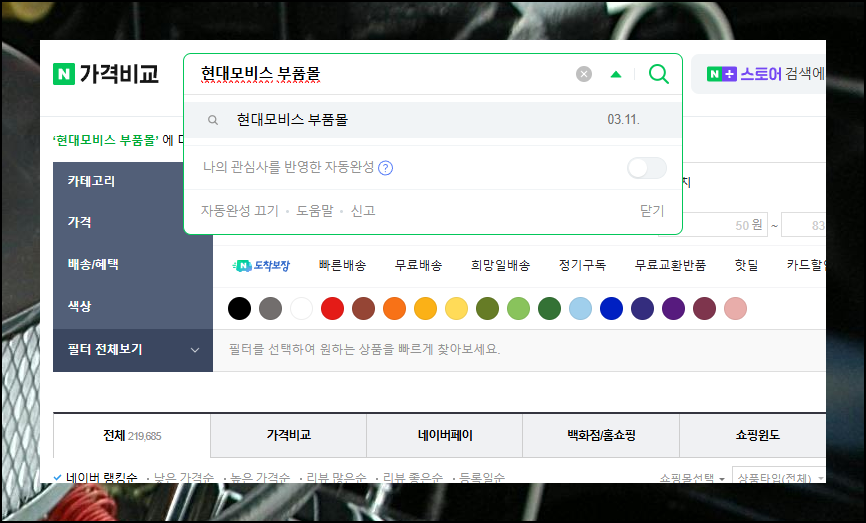Open the 도움말 link
Image resolution: width=866 pixels, height=523 pixels.
tap(315, 210)
